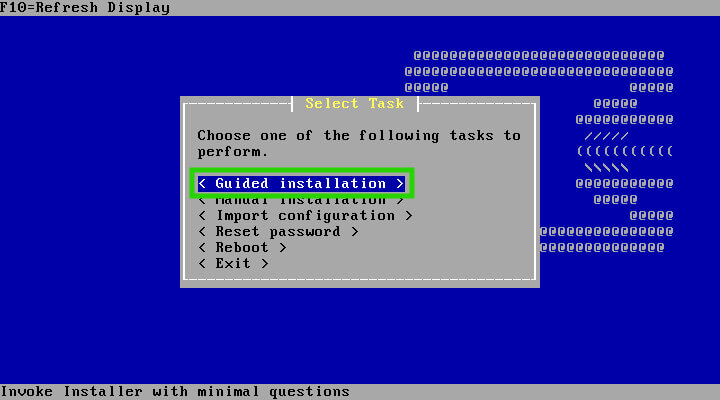Click right angle bracket after Guided installation
This screenshot has width=720, height=400.
[x=400, y=184]
